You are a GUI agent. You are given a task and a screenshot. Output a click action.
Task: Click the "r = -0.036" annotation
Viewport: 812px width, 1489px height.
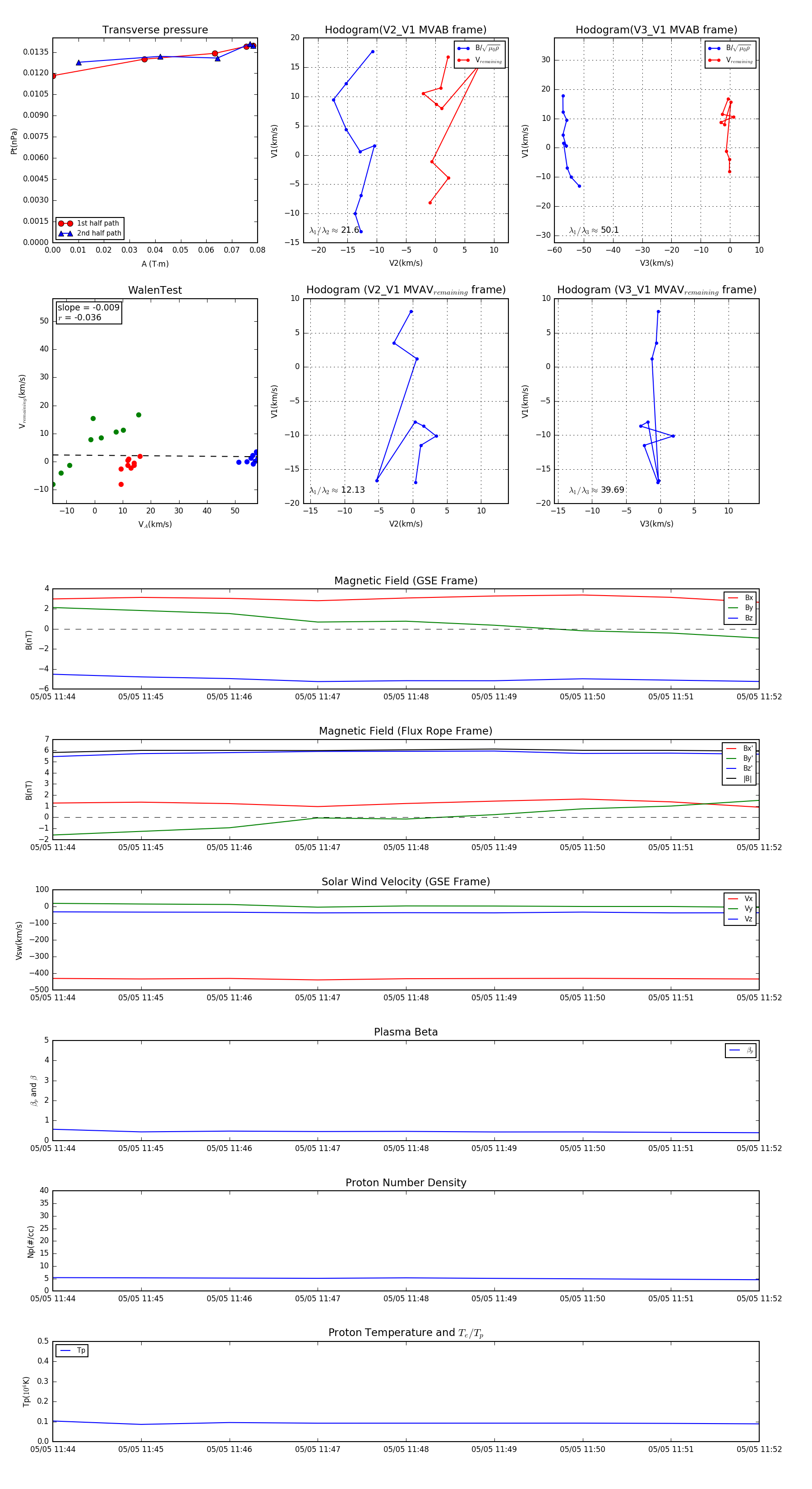tap(79, 317)
